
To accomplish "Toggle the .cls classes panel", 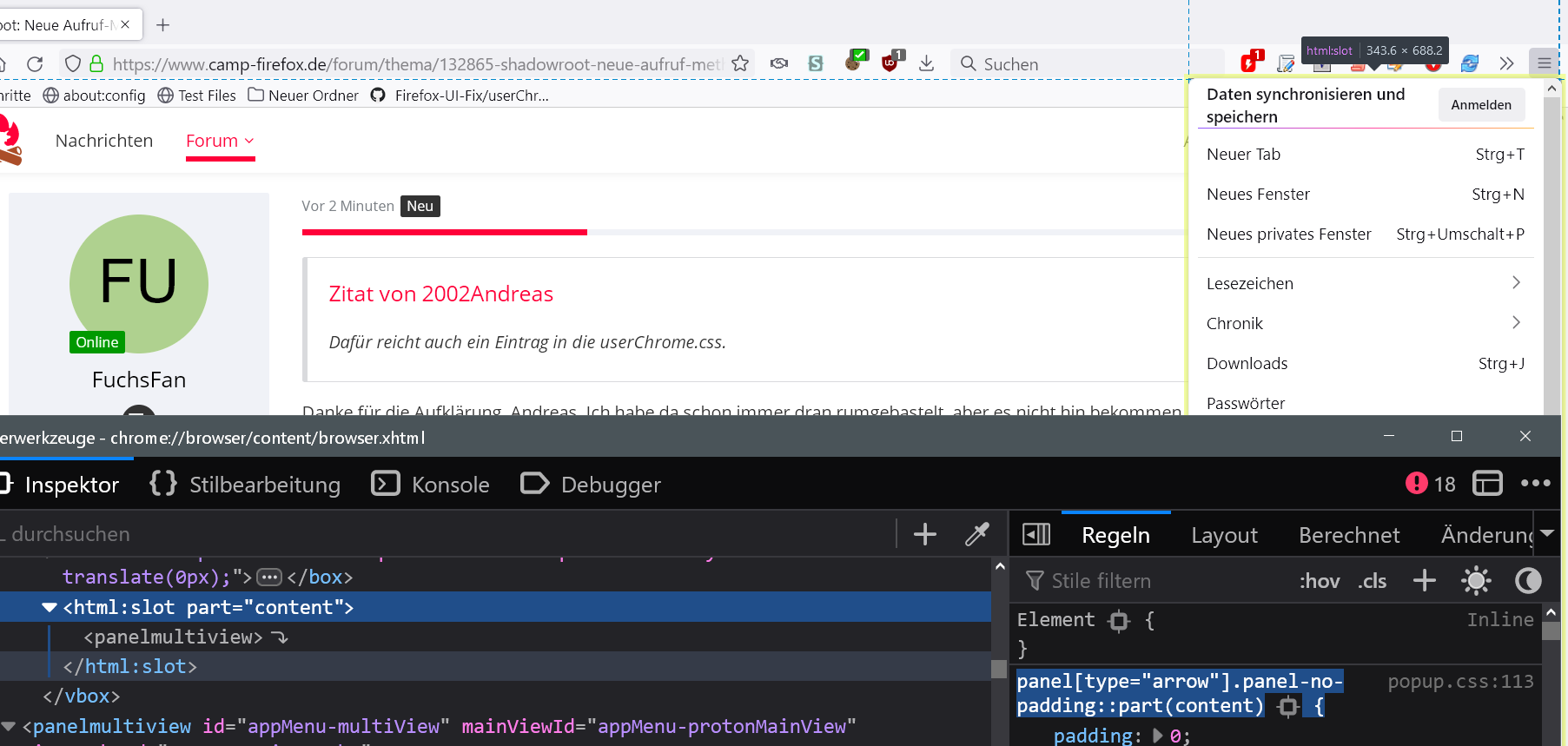I will pyautogui.click(x=1373, y=581).
